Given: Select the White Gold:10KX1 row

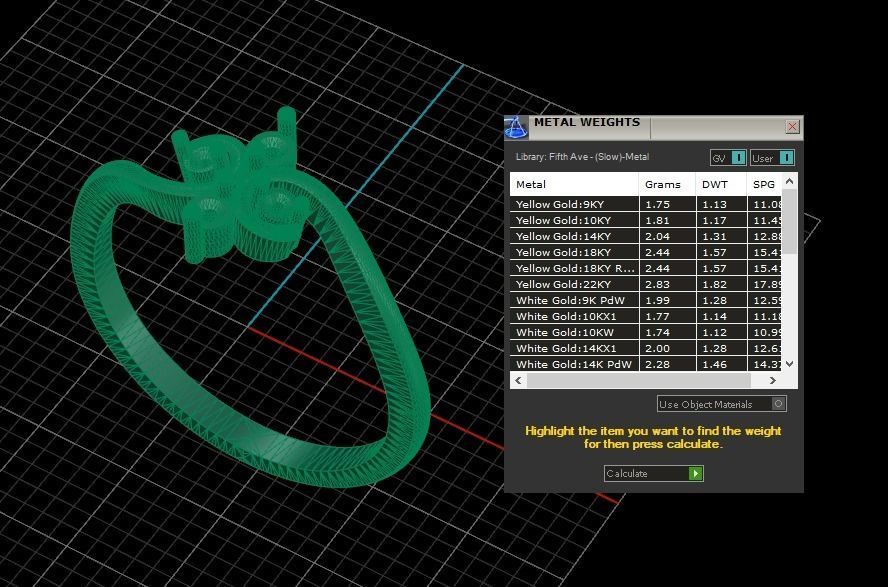Looking at the screenshot, I should pyautogui.click(x=646, y=316).
